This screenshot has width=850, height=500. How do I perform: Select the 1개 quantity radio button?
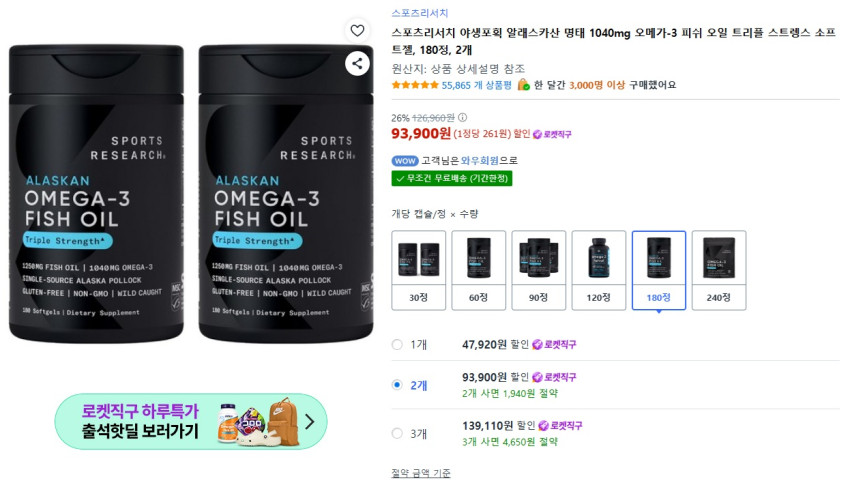[x=397, y=345]
